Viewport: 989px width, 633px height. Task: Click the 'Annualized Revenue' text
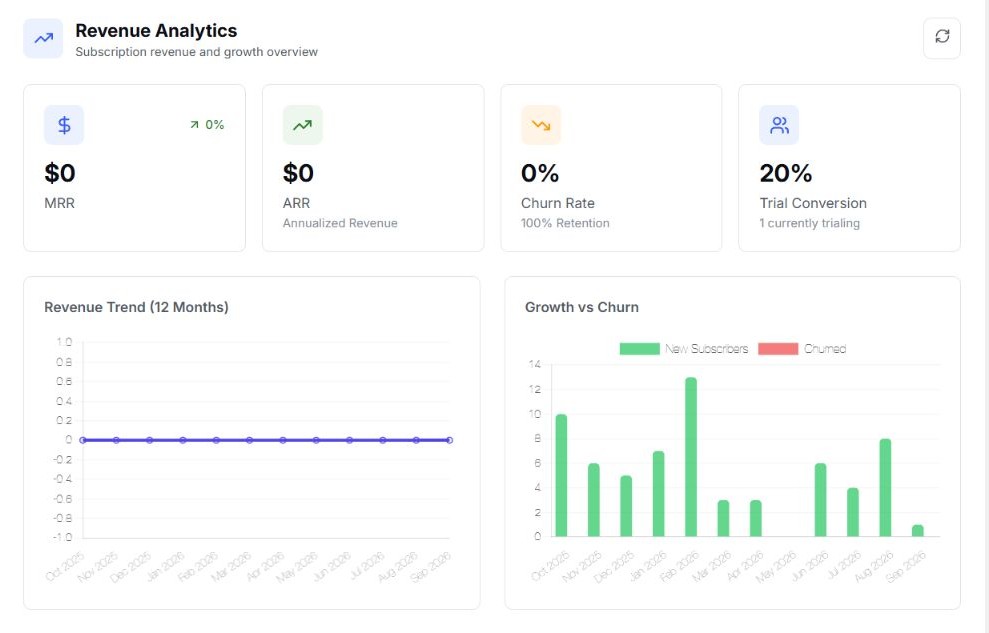pyautogui.click(x=340, y=223)
